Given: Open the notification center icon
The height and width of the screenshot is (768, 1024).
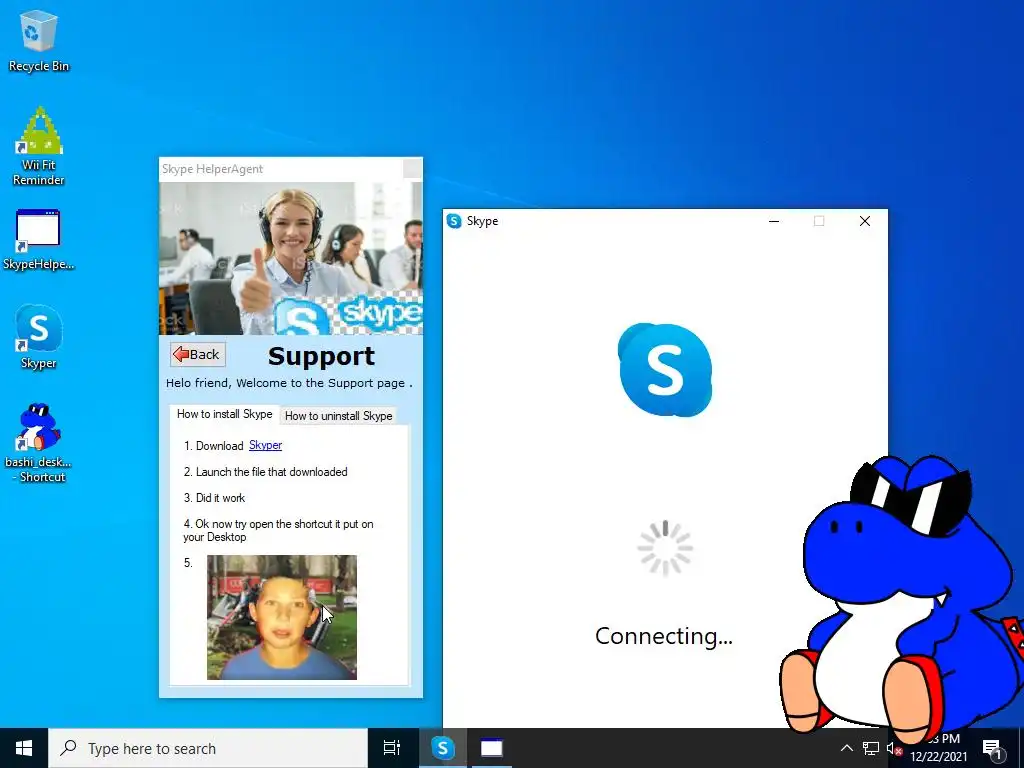Looking at the screenshot, I should [992, 750].
